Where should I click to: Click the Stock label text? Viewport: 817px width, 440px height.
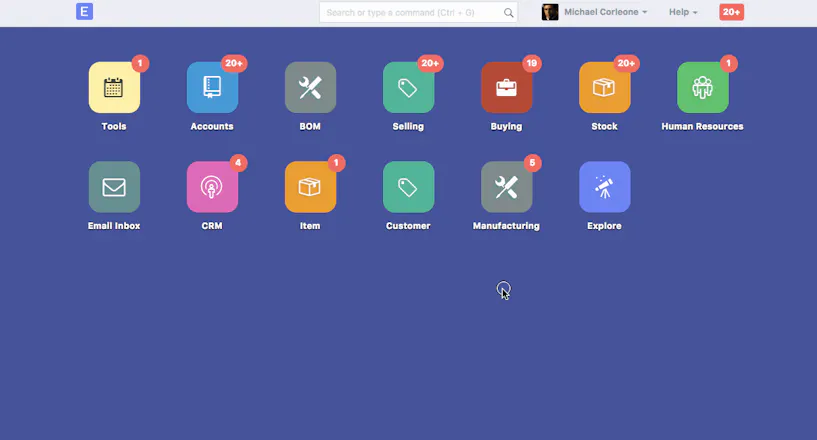(x=604, y=126)
